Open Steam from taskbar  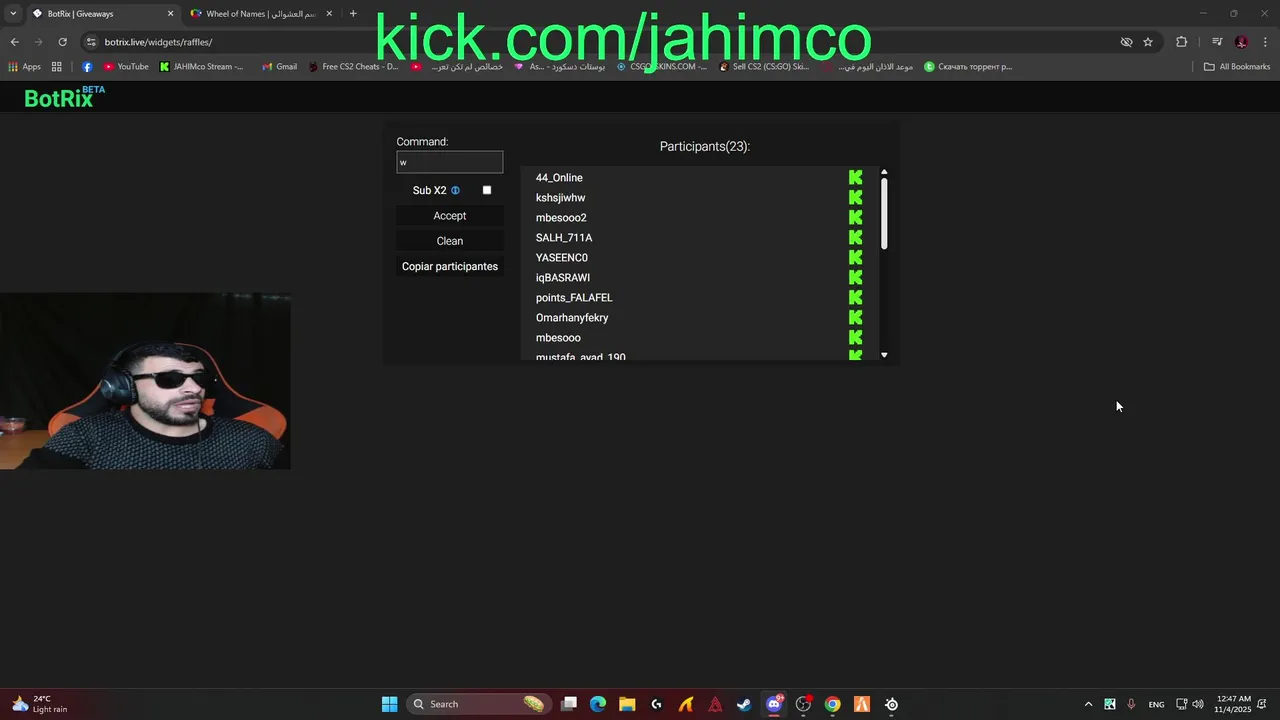[744, 704]
